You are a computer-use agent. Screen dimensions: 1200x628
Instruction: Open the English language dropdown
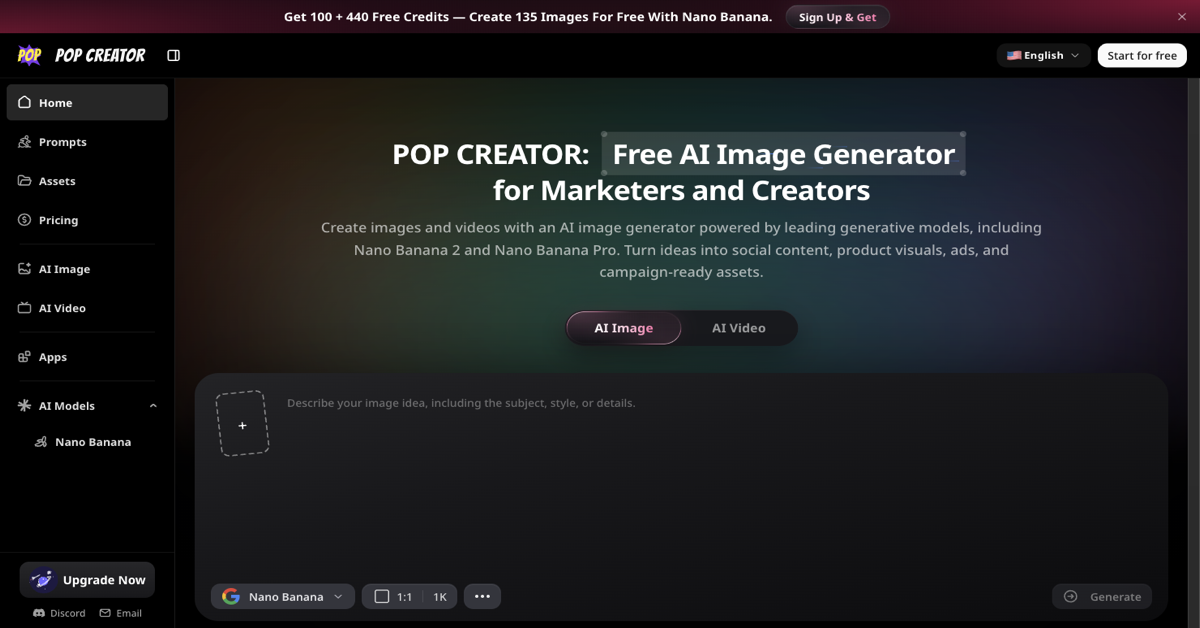(x=1043, y=56)
